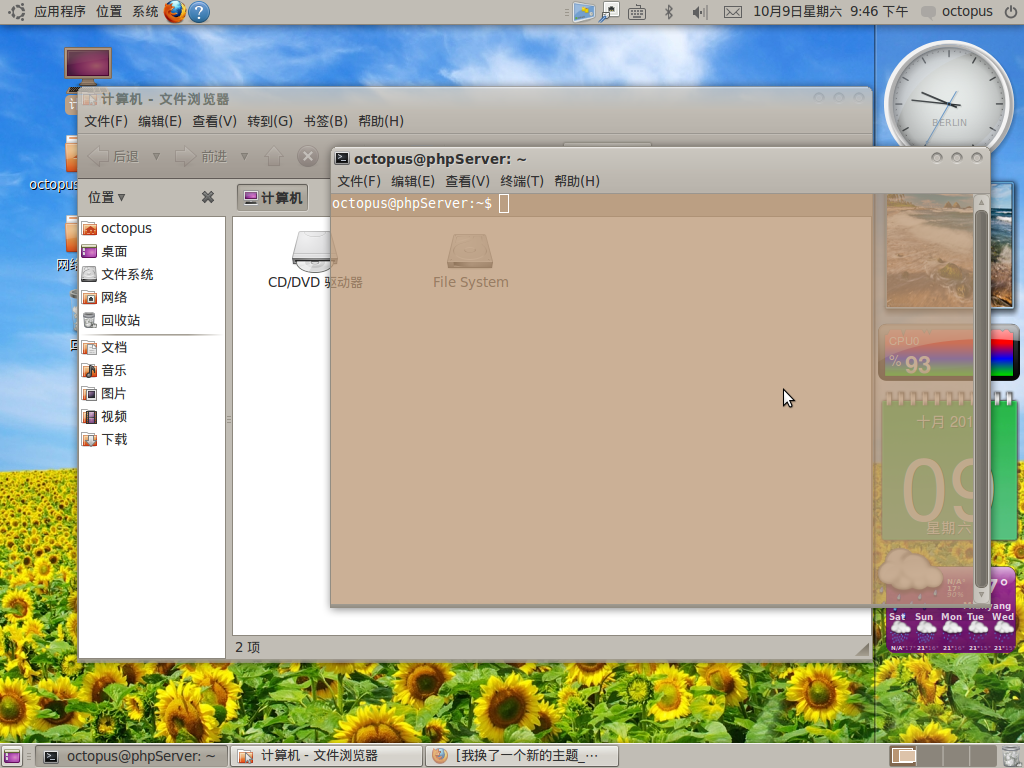The height and width of the screenshot is (768, 1024).
Task: Click the 前进 forward button
Action: [x=201, y=157]
